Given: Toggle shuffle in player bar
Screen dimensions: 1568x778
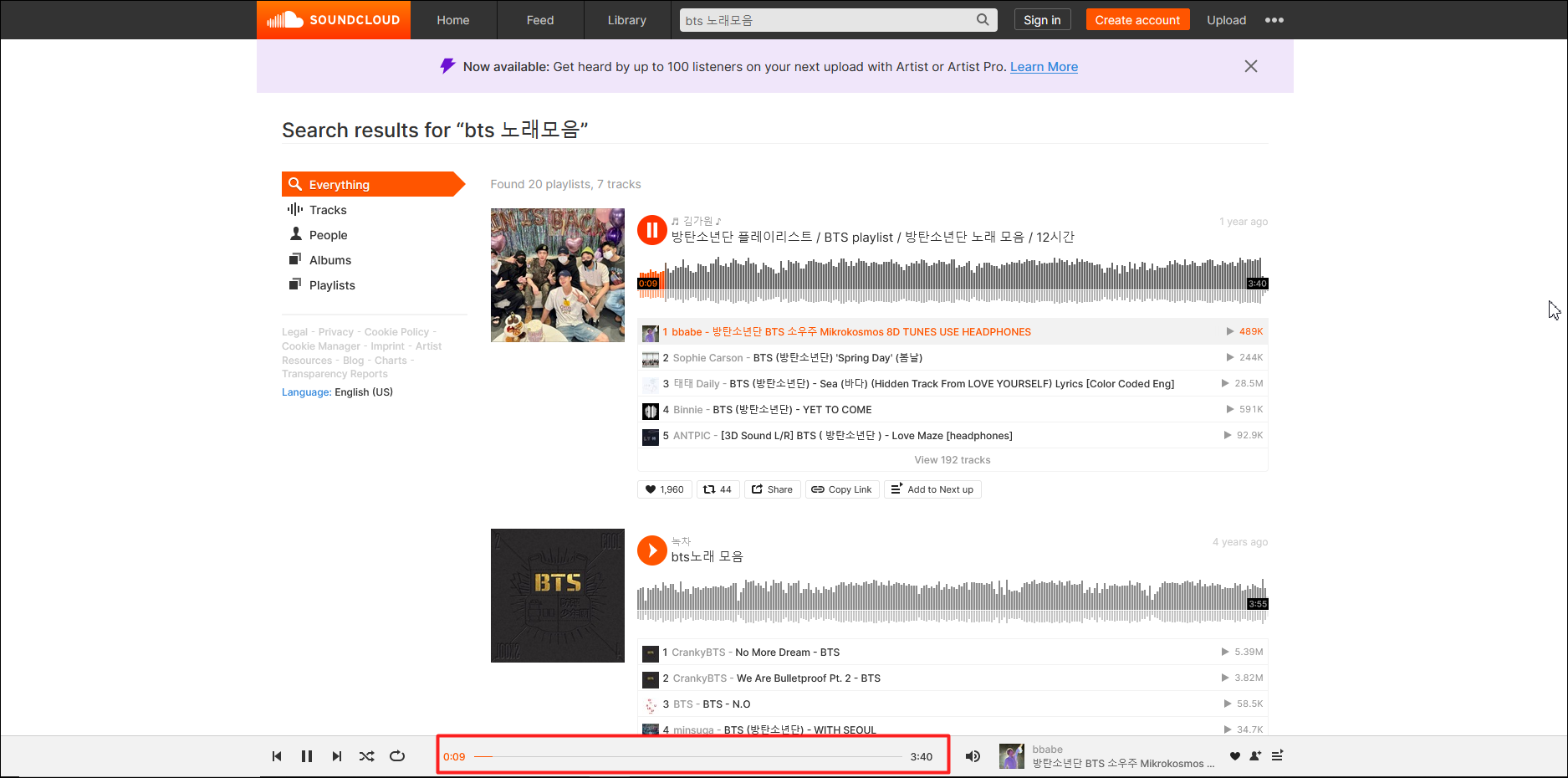Looking at the screenshot, I should 367,756.
